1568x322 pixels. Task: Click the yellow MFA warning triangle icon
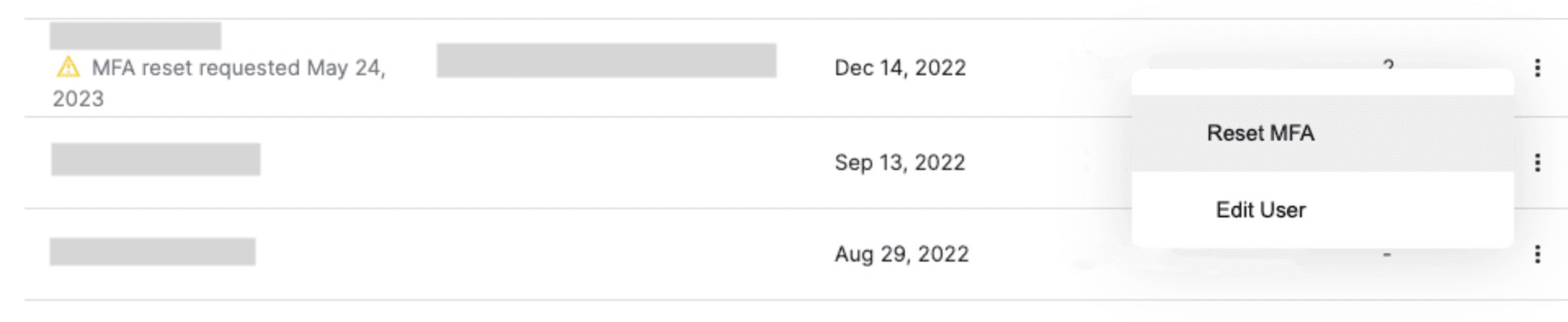tap(68, 67)
